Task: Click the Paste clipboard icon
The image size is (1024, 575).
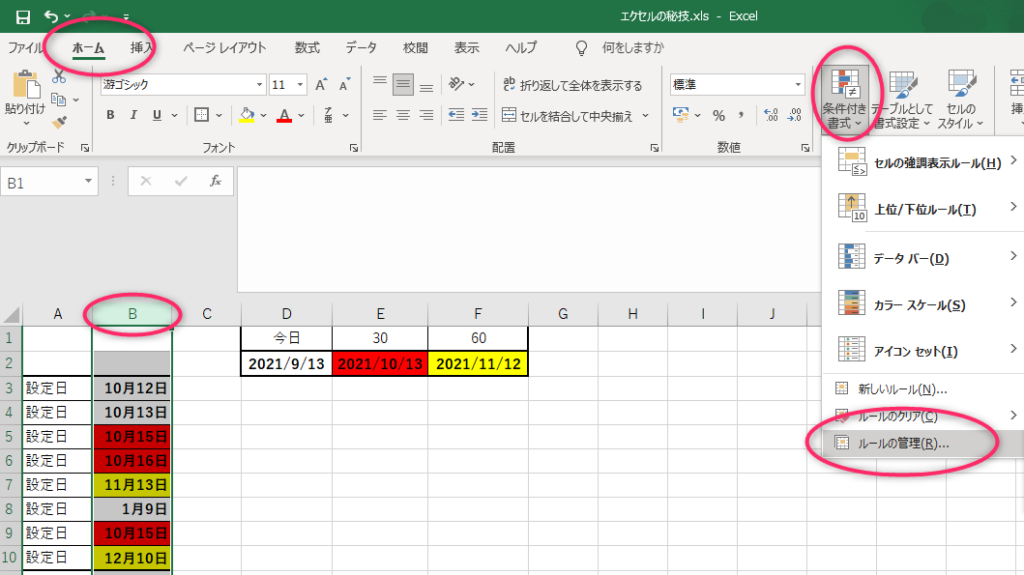Action: tap(24, 94)
